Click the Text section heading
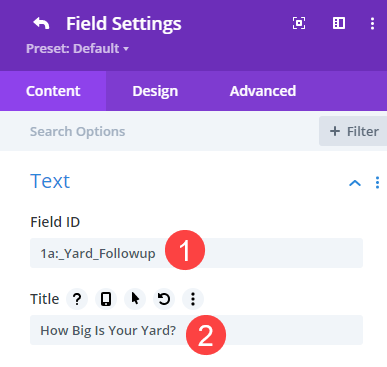This screenshot has height=367, width=387. 50,181
